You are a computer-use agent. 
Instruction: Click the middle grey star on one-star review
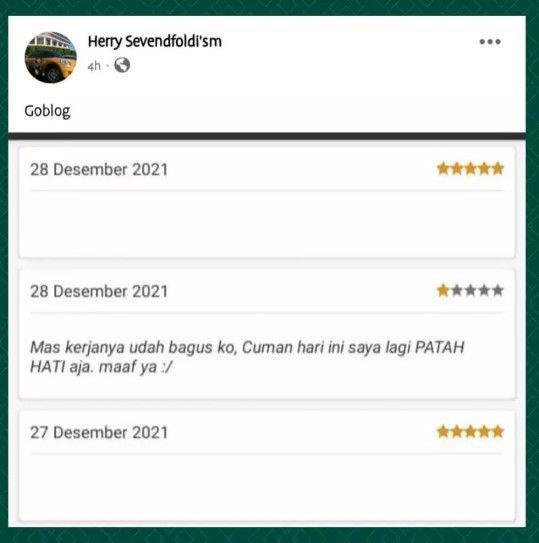tap(470, 291)
